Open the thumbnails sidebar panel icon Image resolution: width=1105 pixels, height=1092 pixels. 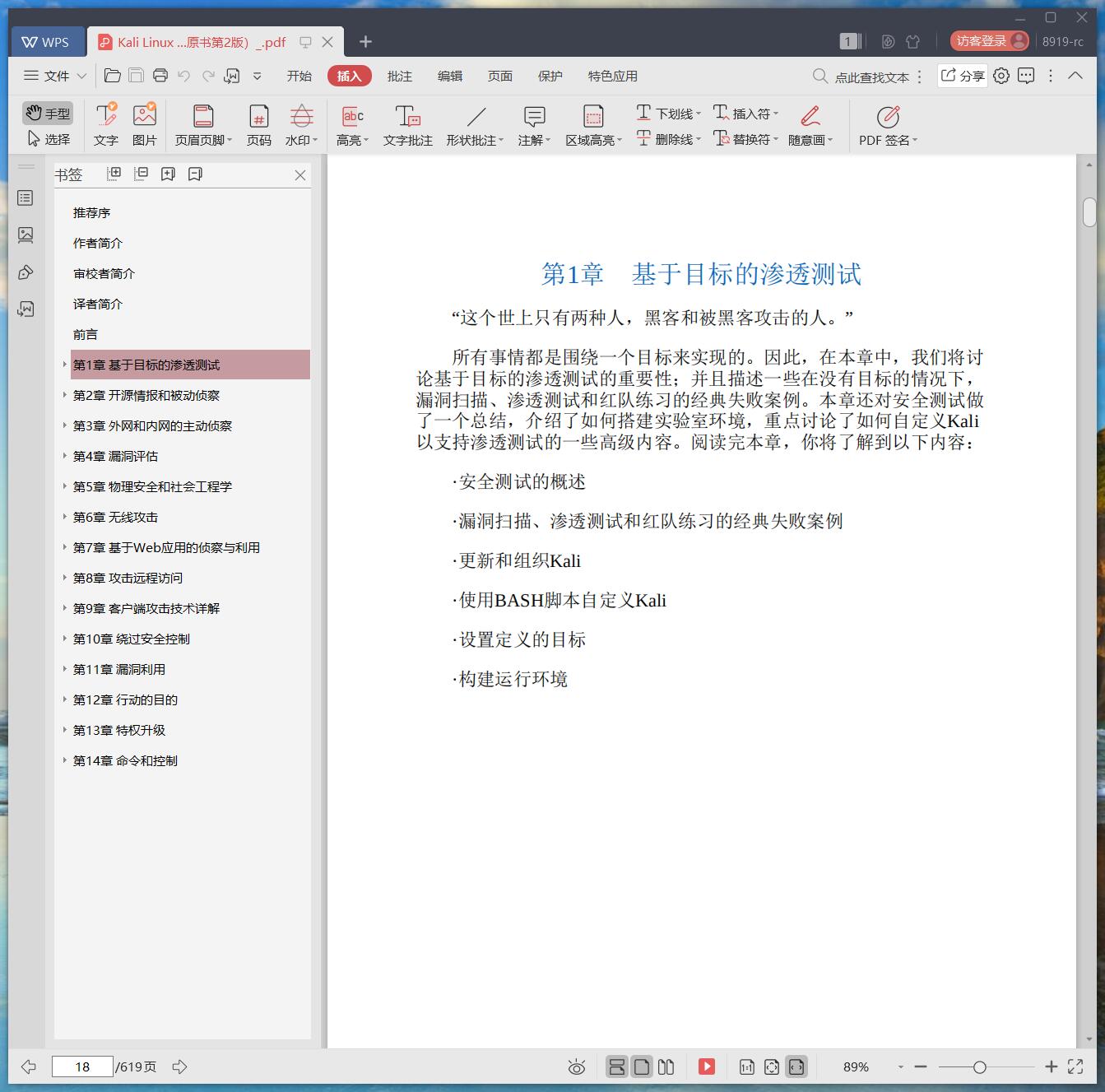click(x=26, y=235)
